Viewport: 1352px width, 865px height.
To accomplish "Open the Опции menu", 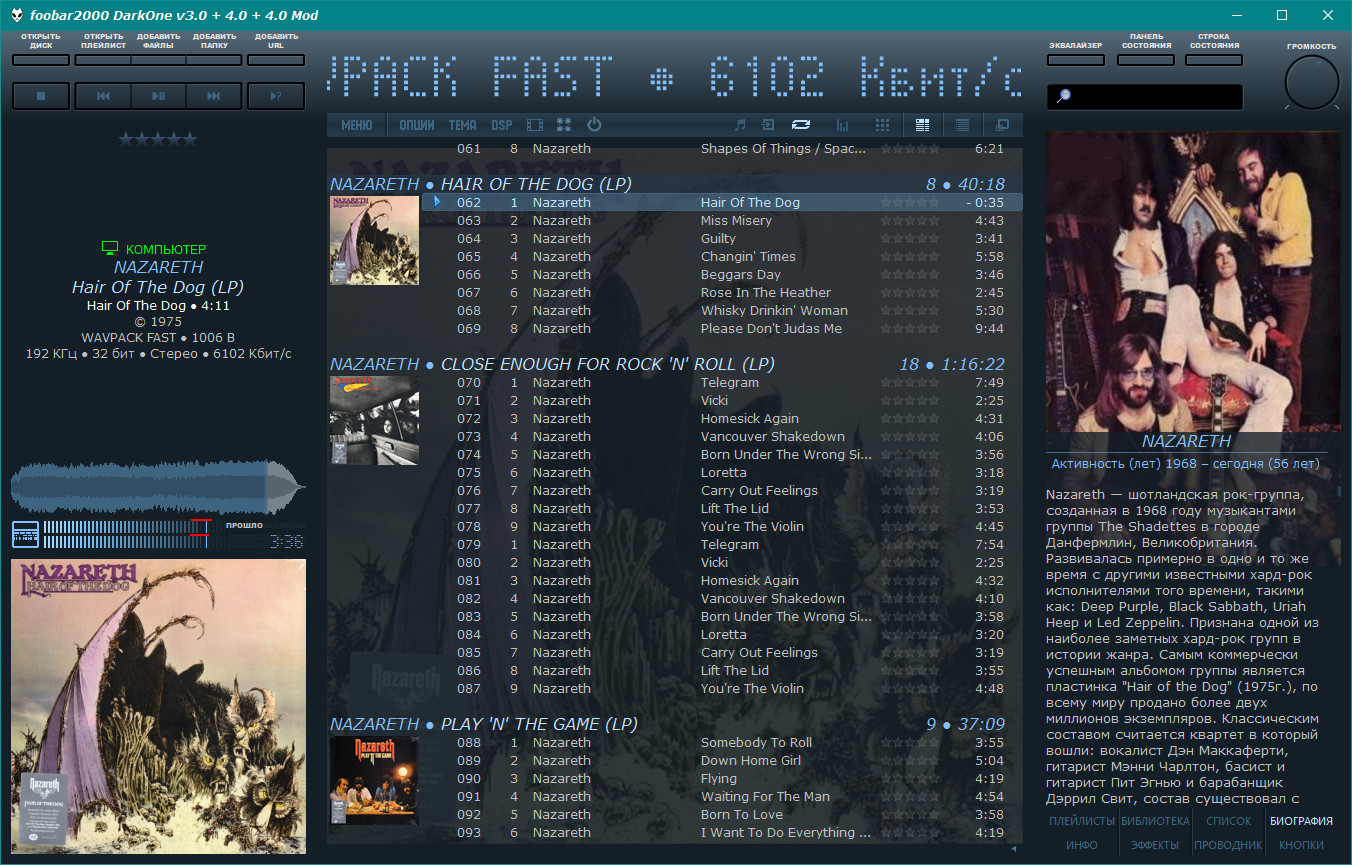I will point(417,125).
